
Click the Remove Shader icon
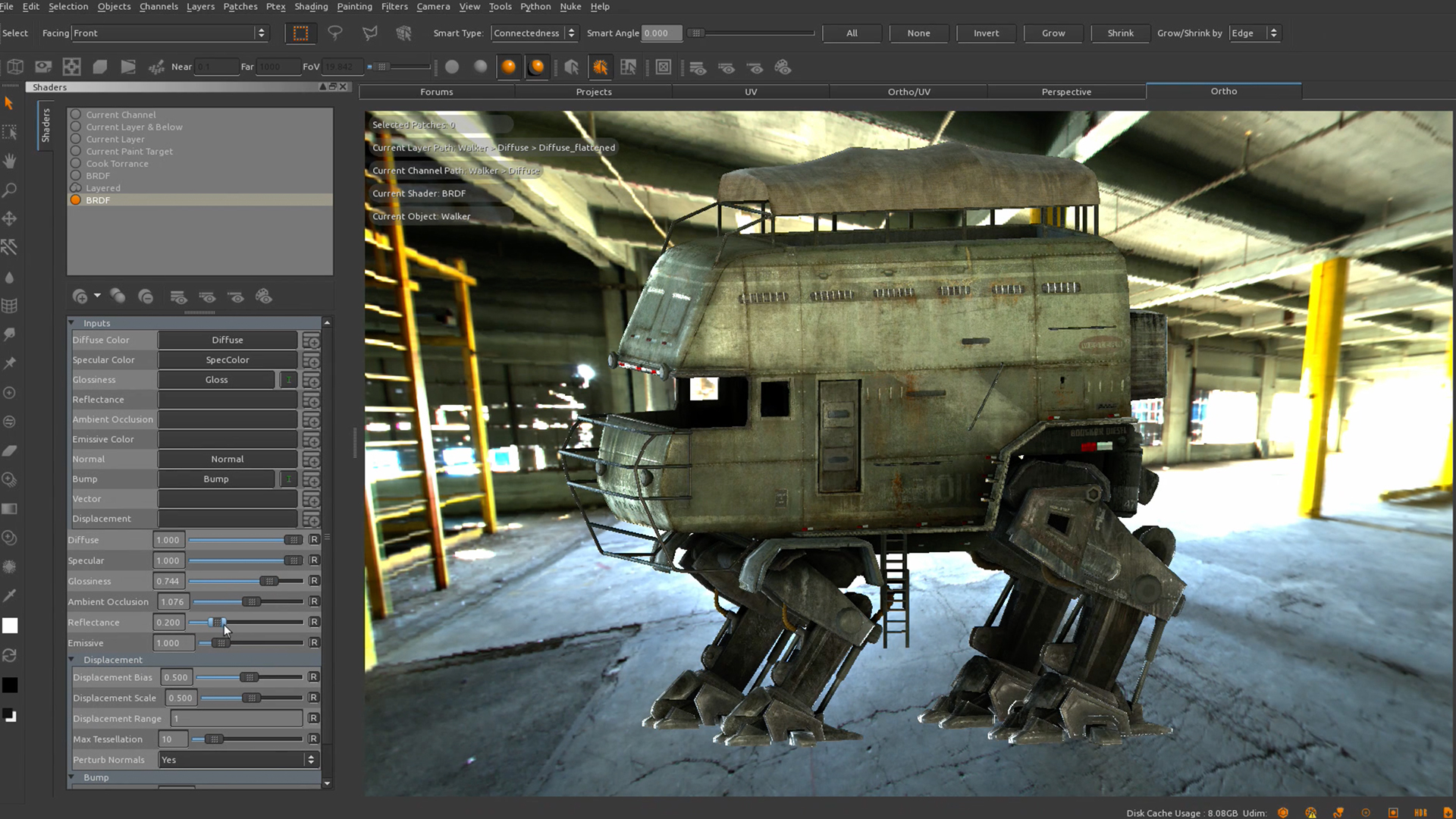tap(146, 297)
